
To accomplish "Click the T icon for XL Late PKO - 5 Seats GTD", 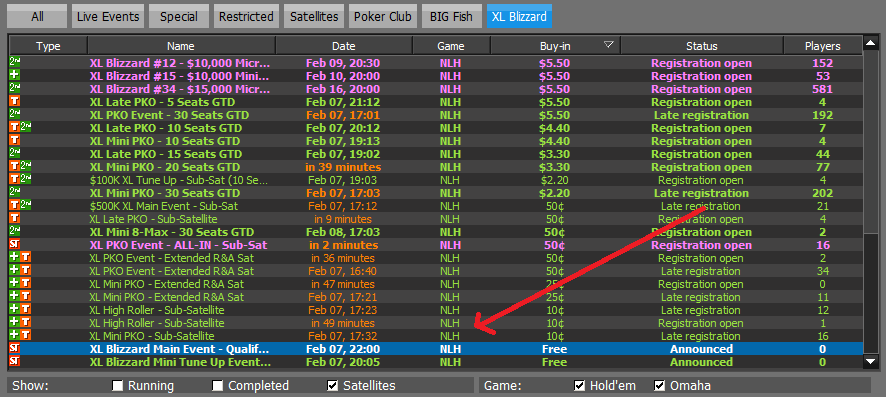I will pos(15,102).
